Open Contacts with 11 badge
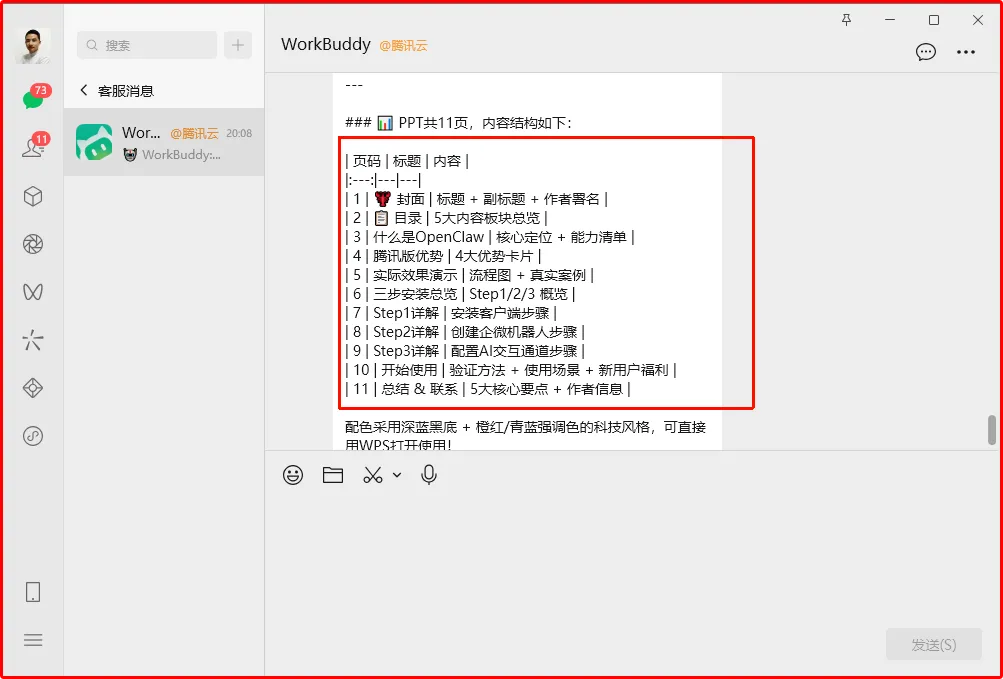The width and height of the screenshot is (1003, 679). [33, 147]
